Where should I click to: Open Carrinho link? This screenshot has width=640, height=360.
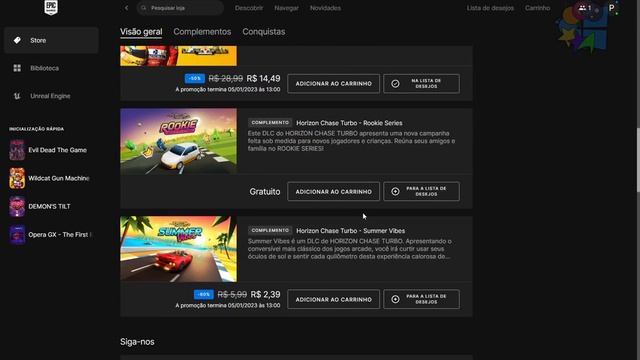click(538, 8)
